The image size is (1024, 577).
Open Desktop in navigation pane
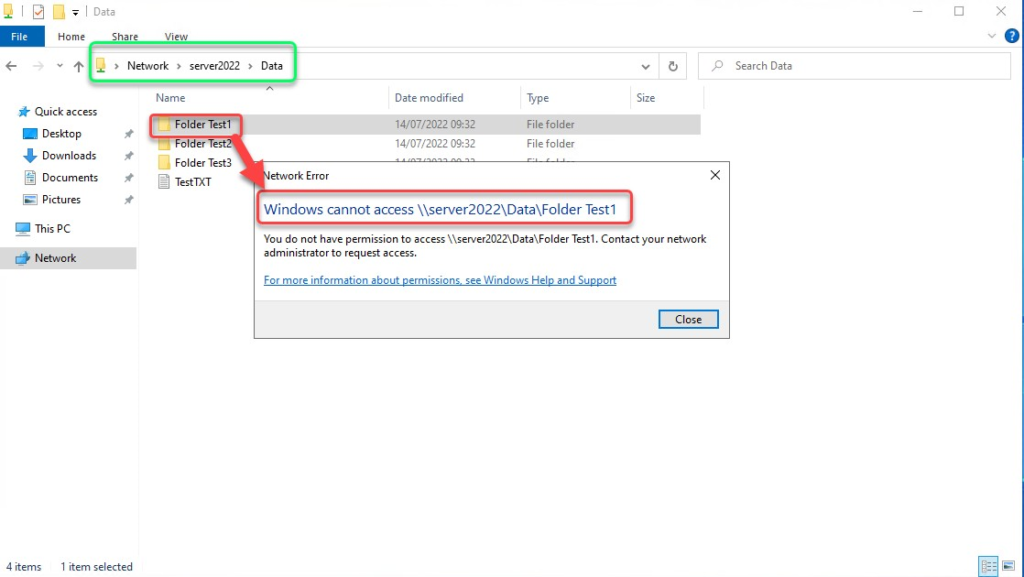[x=61, y=134]
